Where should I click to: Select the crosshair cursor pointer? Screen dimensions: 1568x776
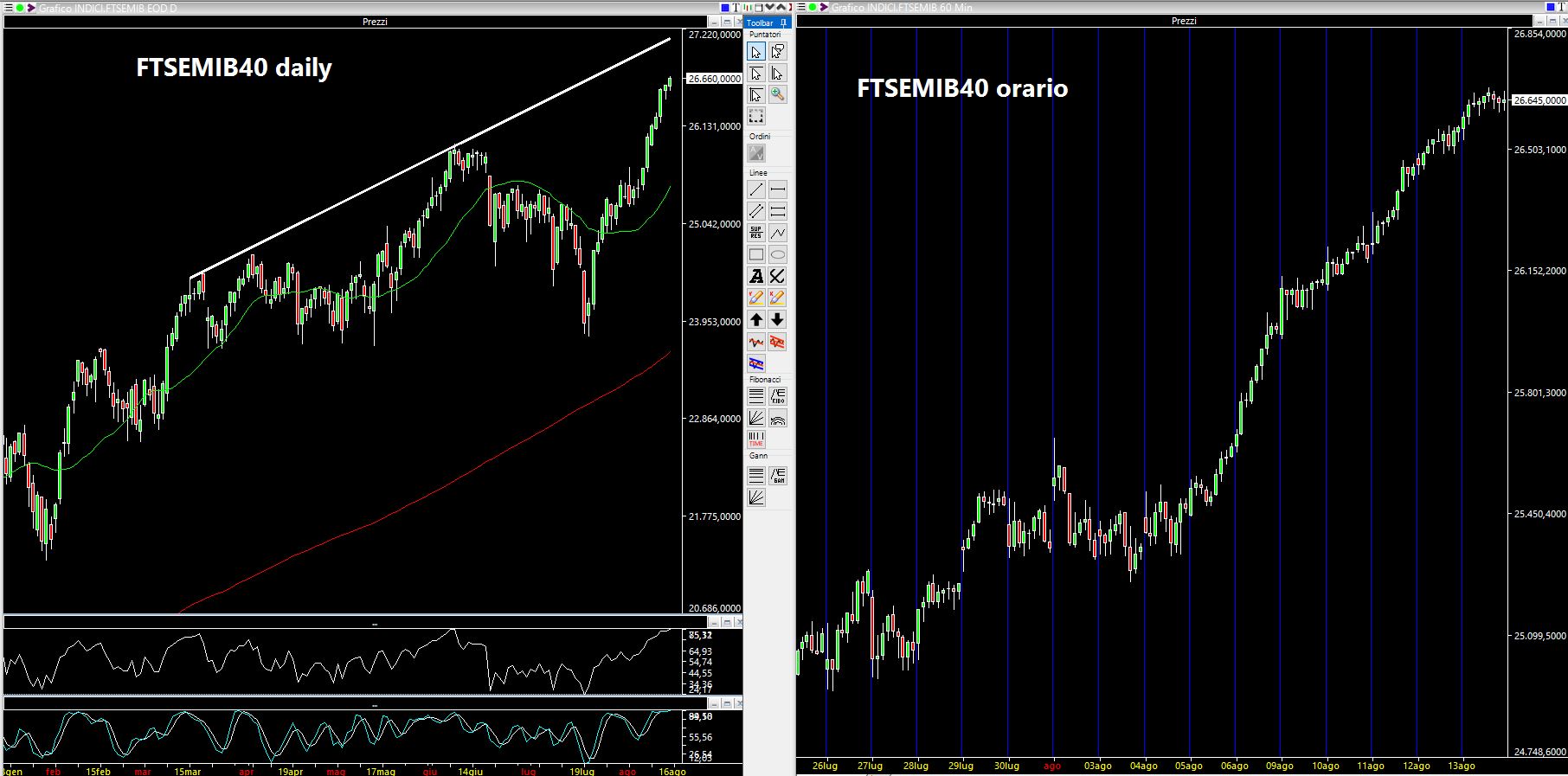point(756,94)
